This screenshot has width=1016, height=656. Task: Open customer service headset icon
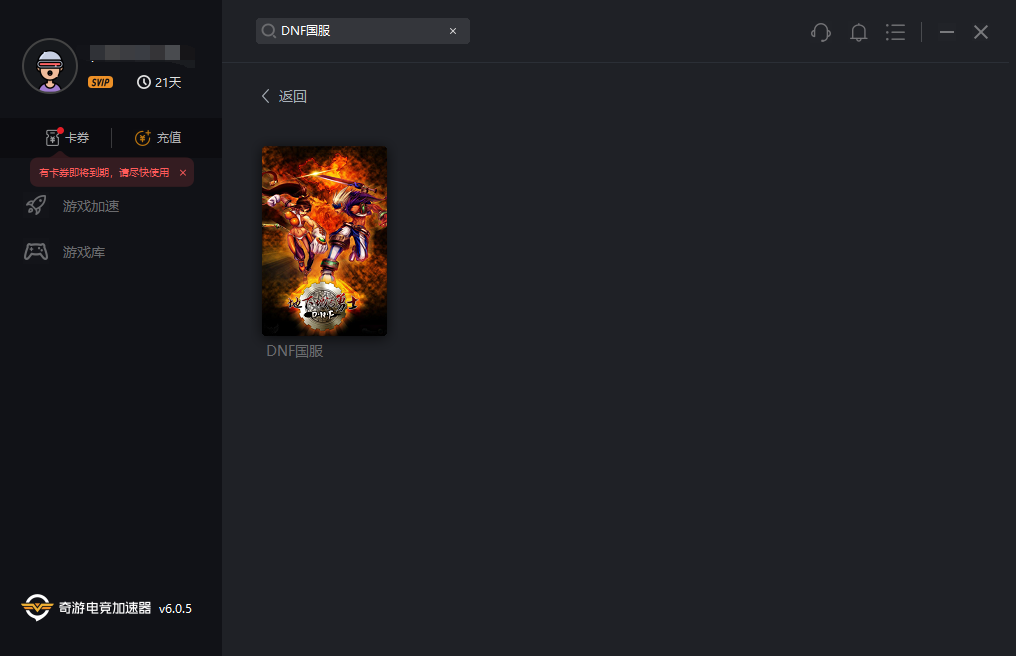[821, 32]
